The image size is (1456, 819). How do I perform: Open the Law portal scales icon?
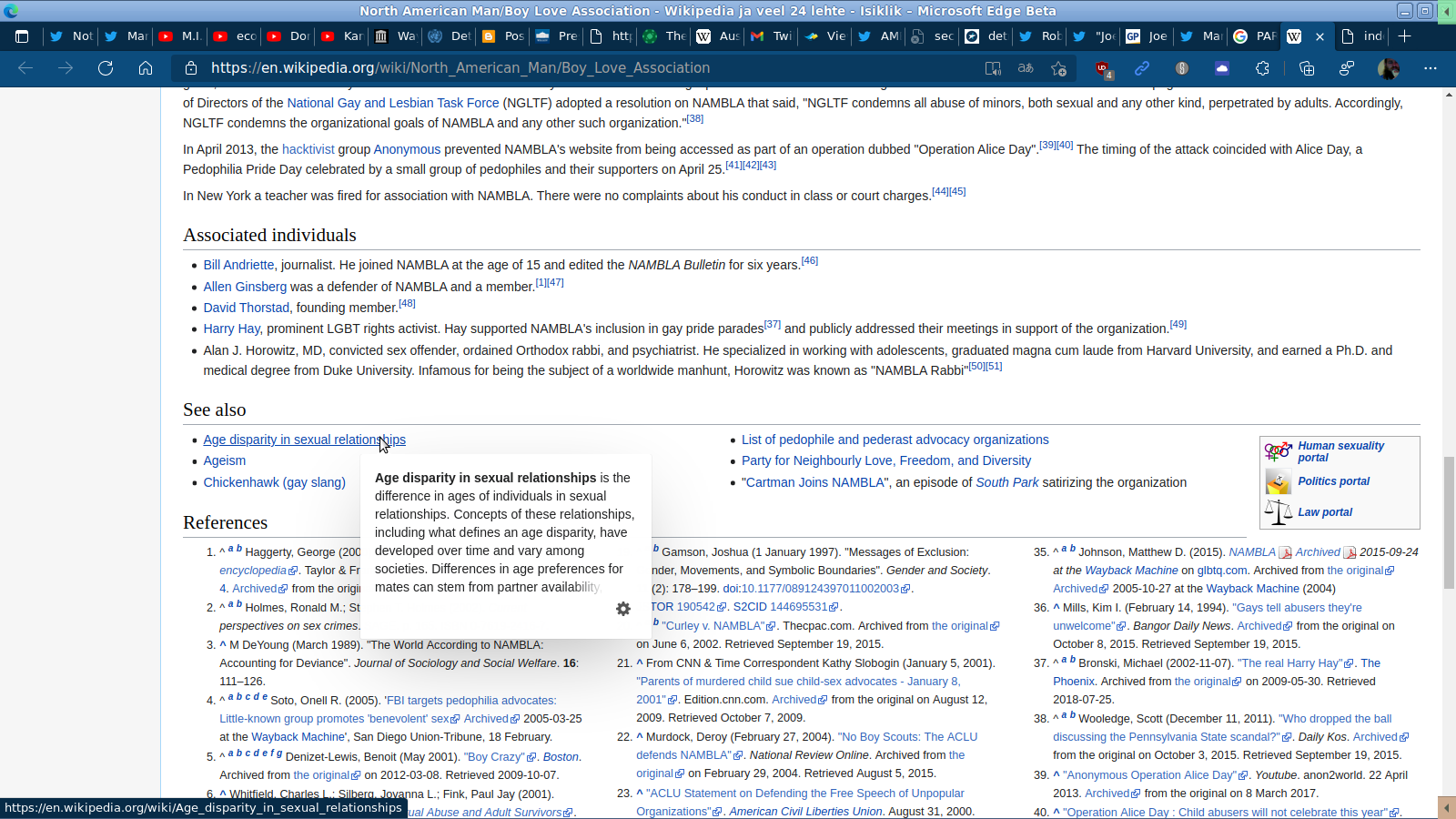coord(1278,512)
